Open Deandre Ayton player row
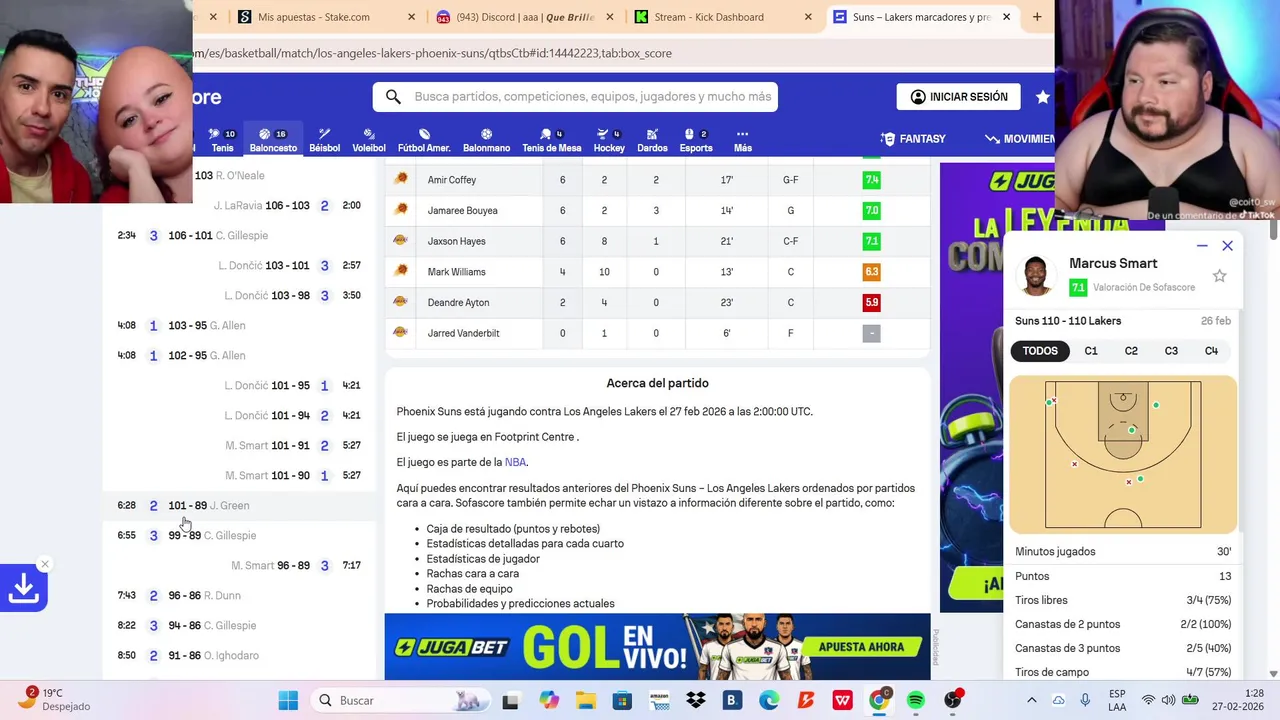The image size is (1280, 720). point(657,303)
